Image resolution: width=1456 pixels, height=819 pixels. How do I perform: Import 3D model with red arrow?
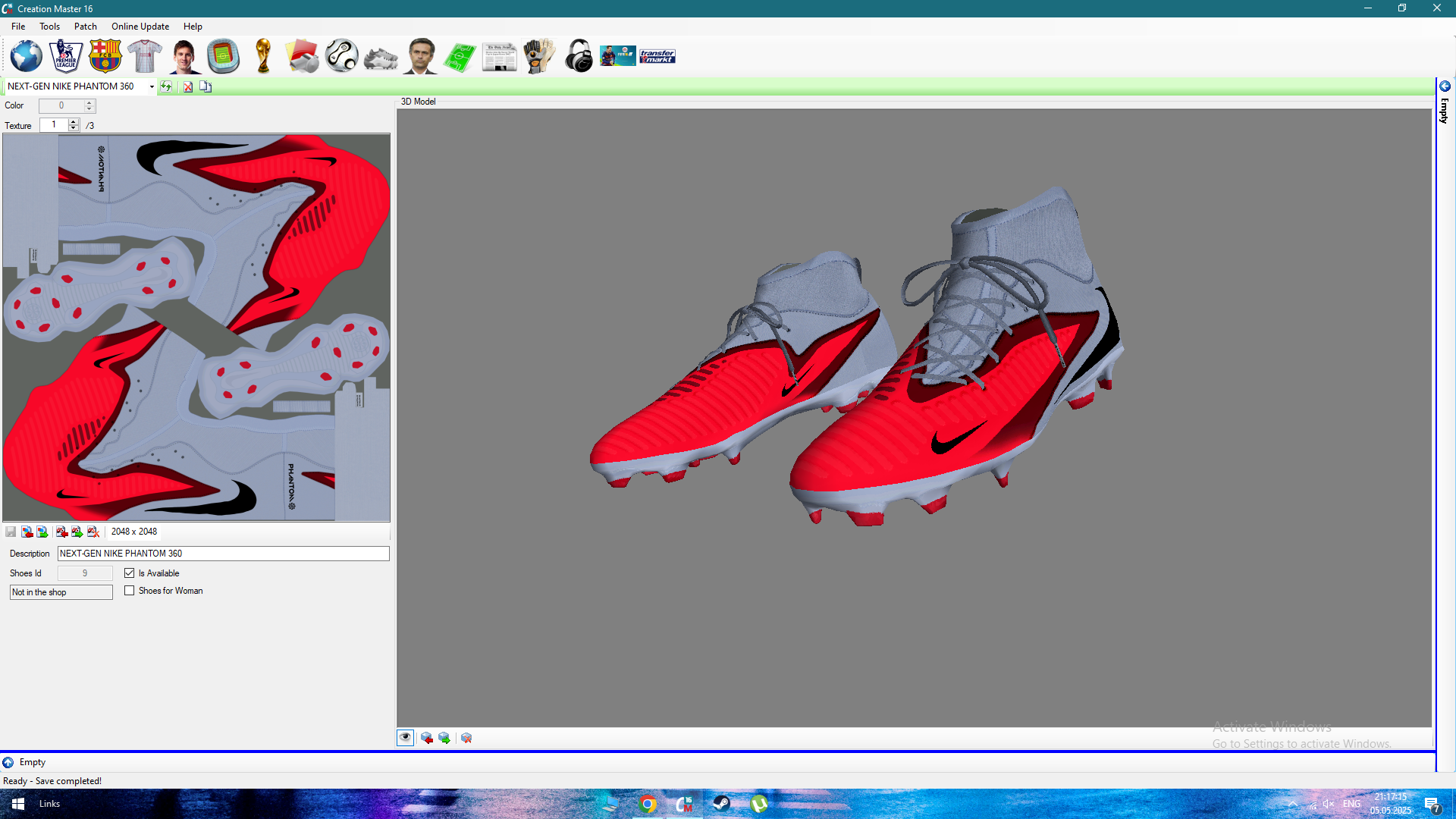click(x=427, y=738)
